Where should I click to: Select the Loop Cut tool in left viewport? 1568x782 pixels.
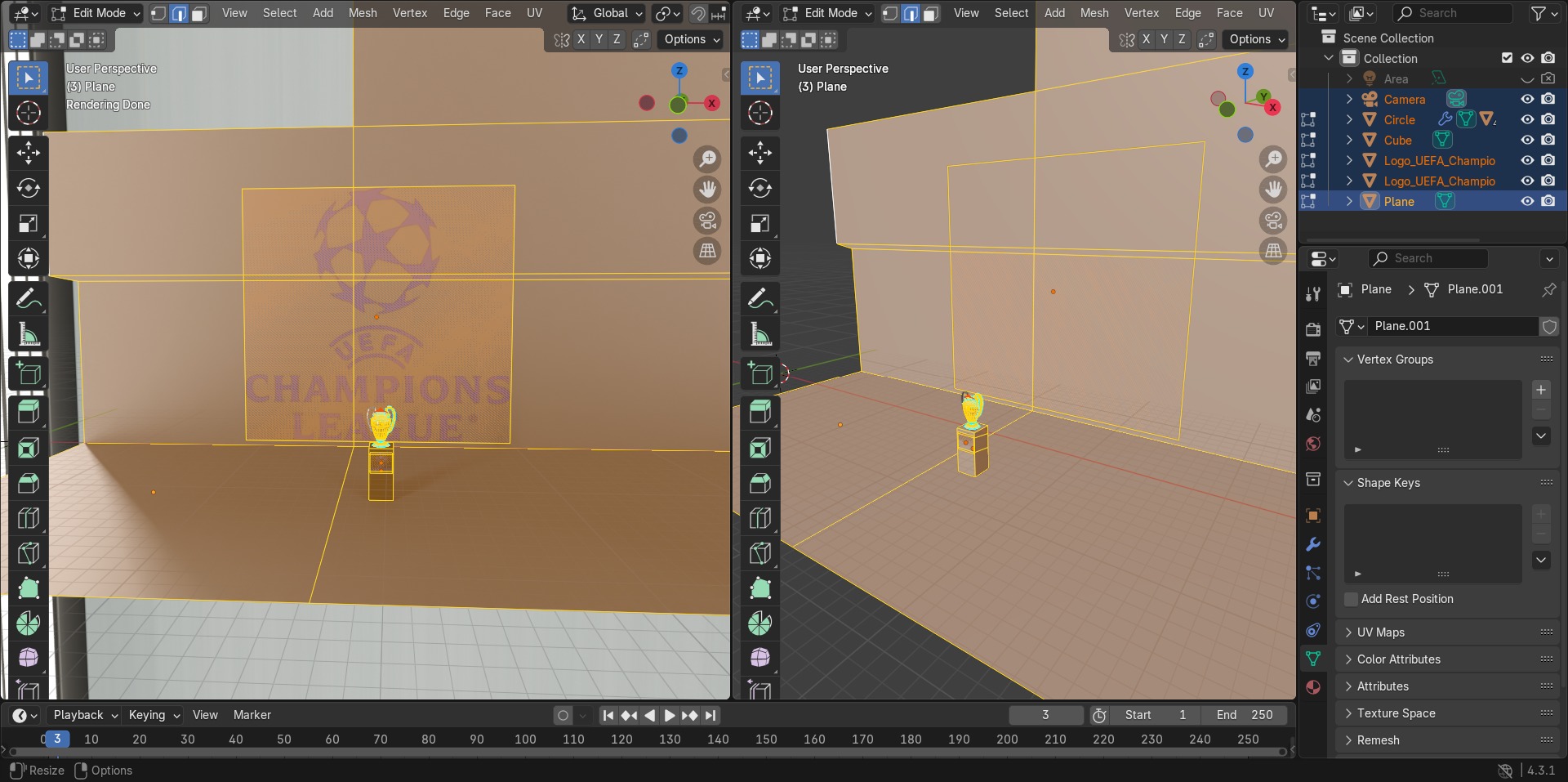(29, 518)
